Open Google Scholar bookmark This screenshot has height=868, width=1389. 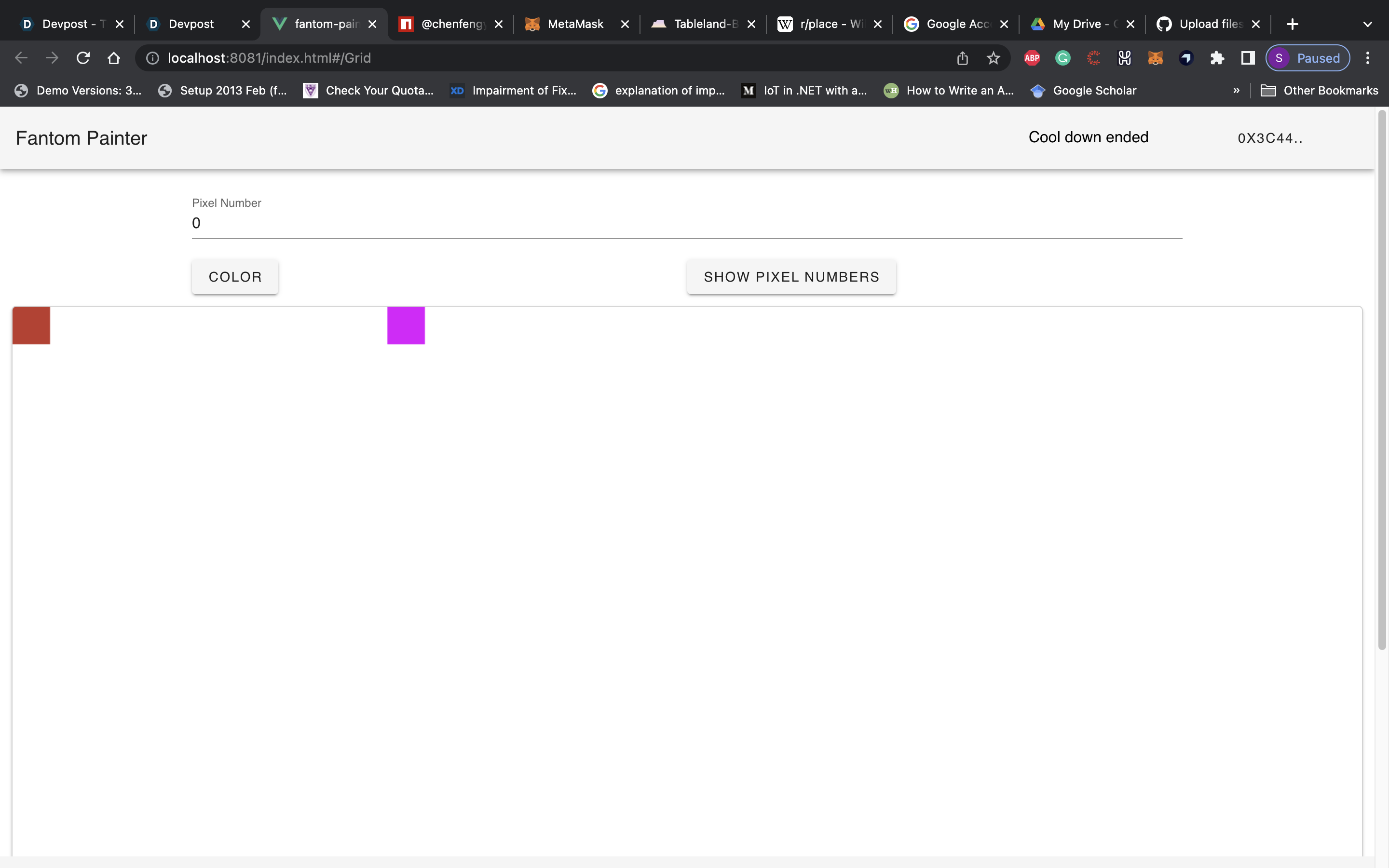click(x=1084, y=91)
